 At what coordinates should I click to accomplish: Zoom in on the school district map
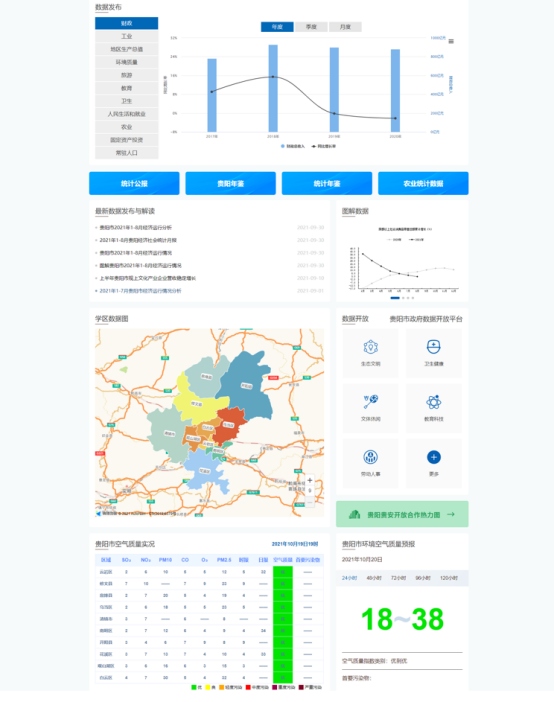309,480
